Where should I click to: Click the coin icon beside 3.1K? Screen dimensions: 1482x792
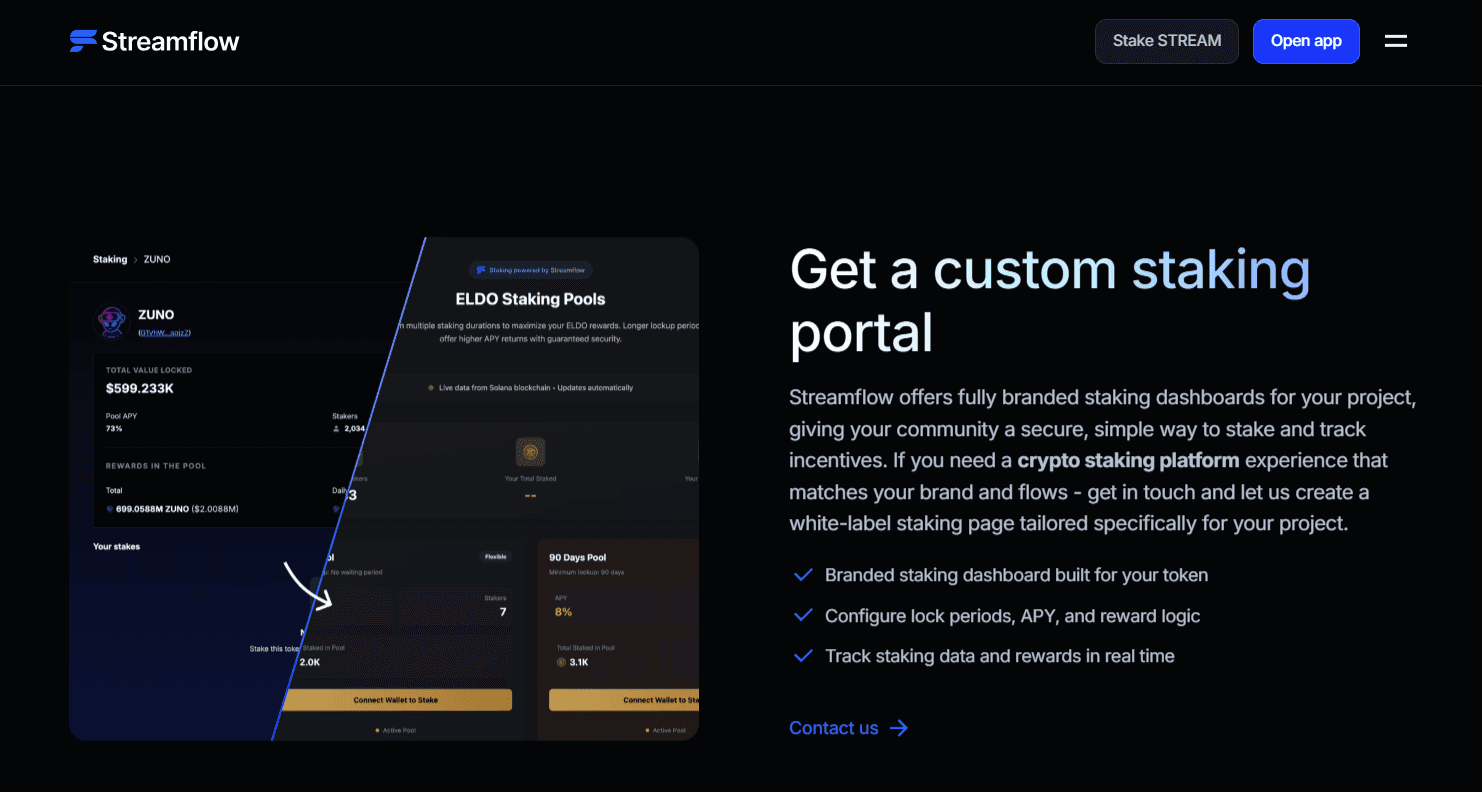[x=560, y=662]
